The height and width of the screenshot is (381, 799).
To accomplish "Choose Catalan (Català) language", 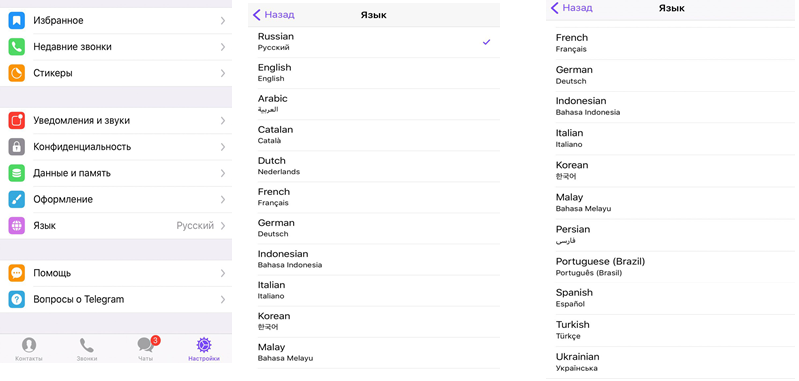I will click(375, 135).
